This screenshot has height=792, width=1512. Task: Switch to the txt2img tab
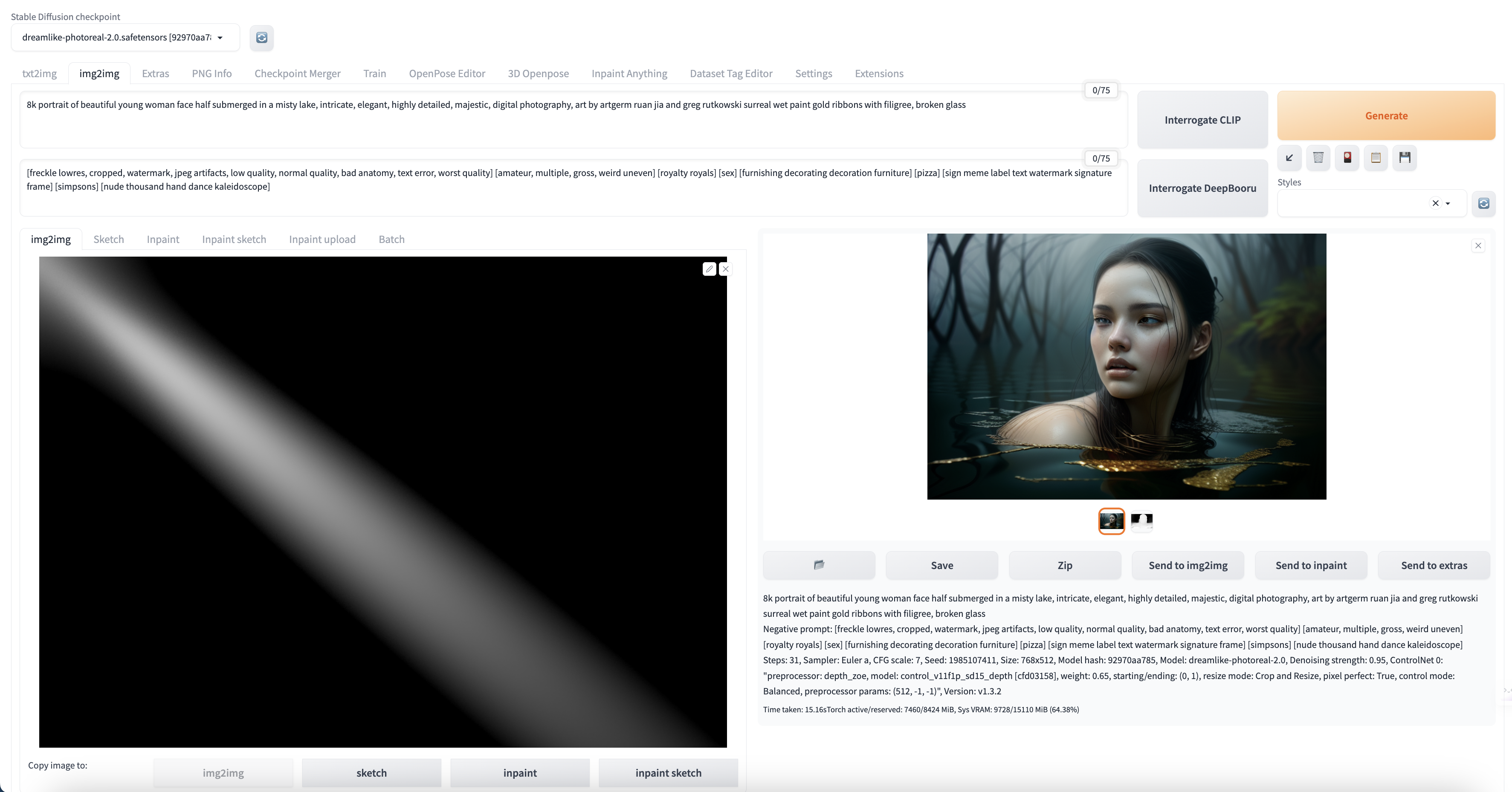click(x=39, y=73)
